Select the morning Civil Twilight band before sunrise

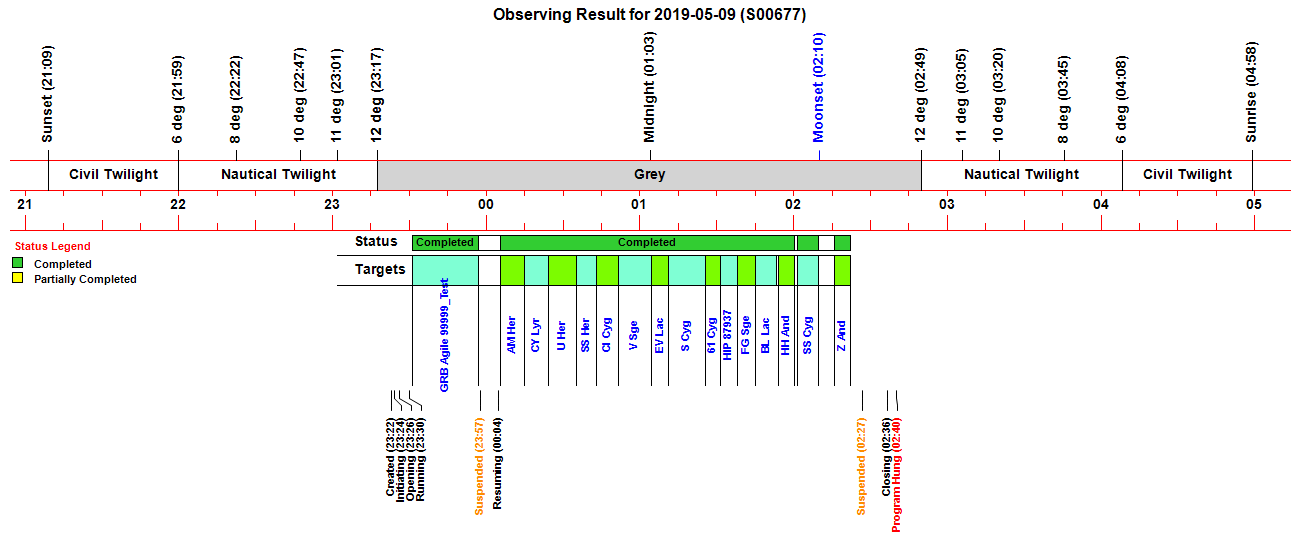[x=1187, y=174]
